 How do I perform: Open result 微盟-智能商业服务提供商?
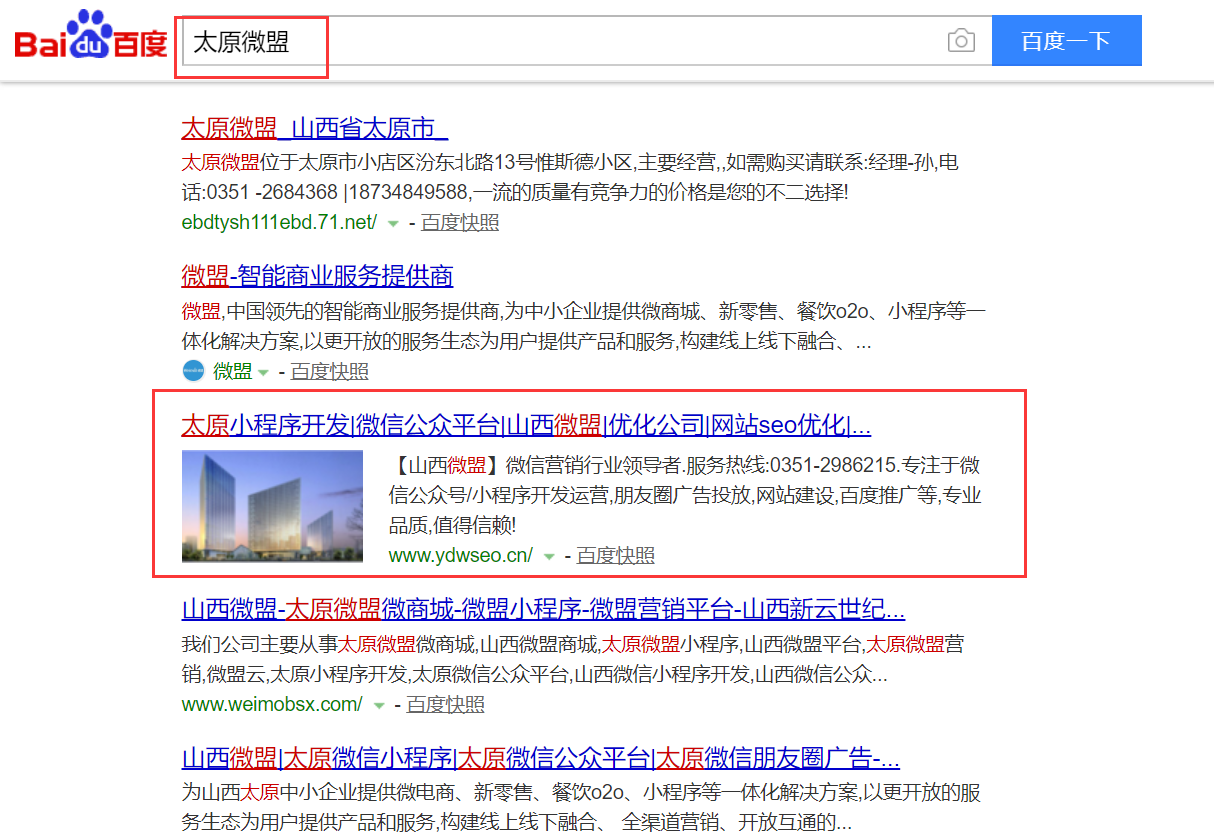point(317,276)
